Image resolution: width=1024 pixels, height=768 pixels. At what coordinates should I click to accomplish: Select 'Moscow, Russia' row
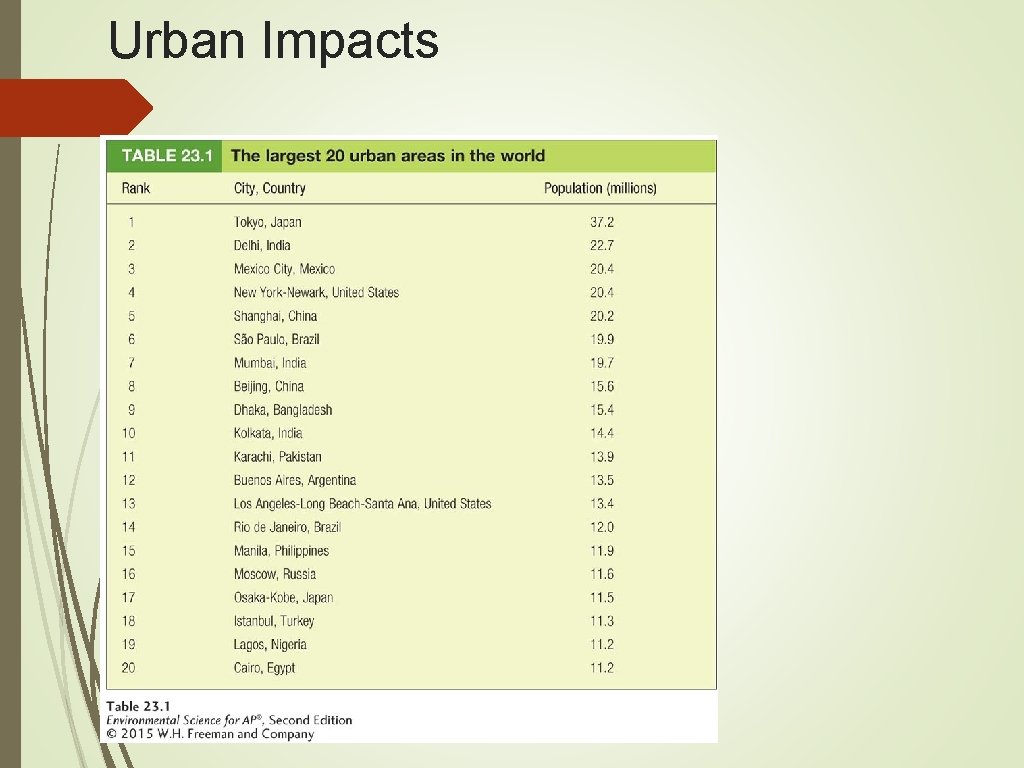275,574
